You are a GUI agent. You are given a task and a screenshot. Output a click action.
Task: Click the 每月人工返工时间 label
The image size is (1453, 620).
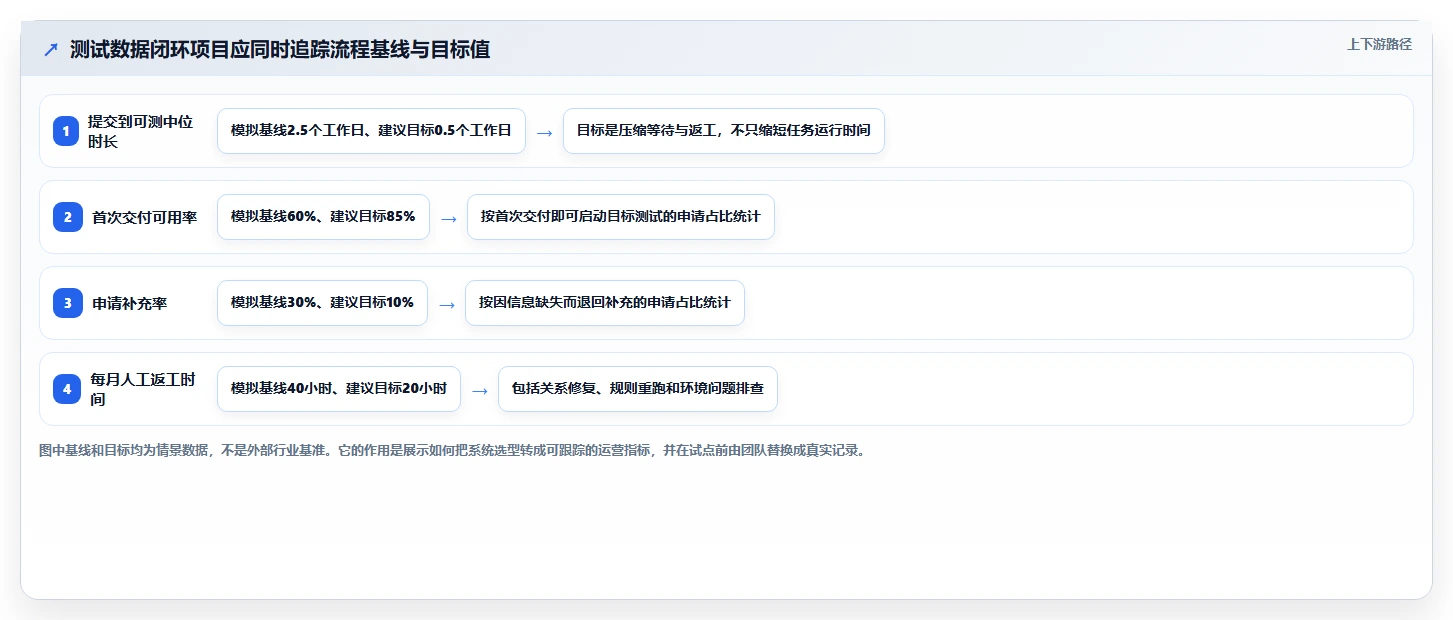pyautogui.click(x=142, y=389)
